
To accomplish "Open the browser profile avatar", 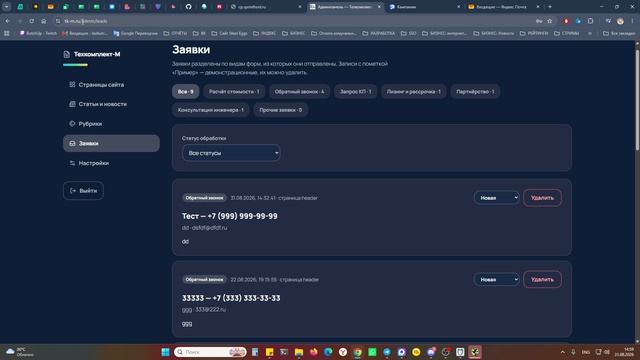I will [x=620, y=21].
